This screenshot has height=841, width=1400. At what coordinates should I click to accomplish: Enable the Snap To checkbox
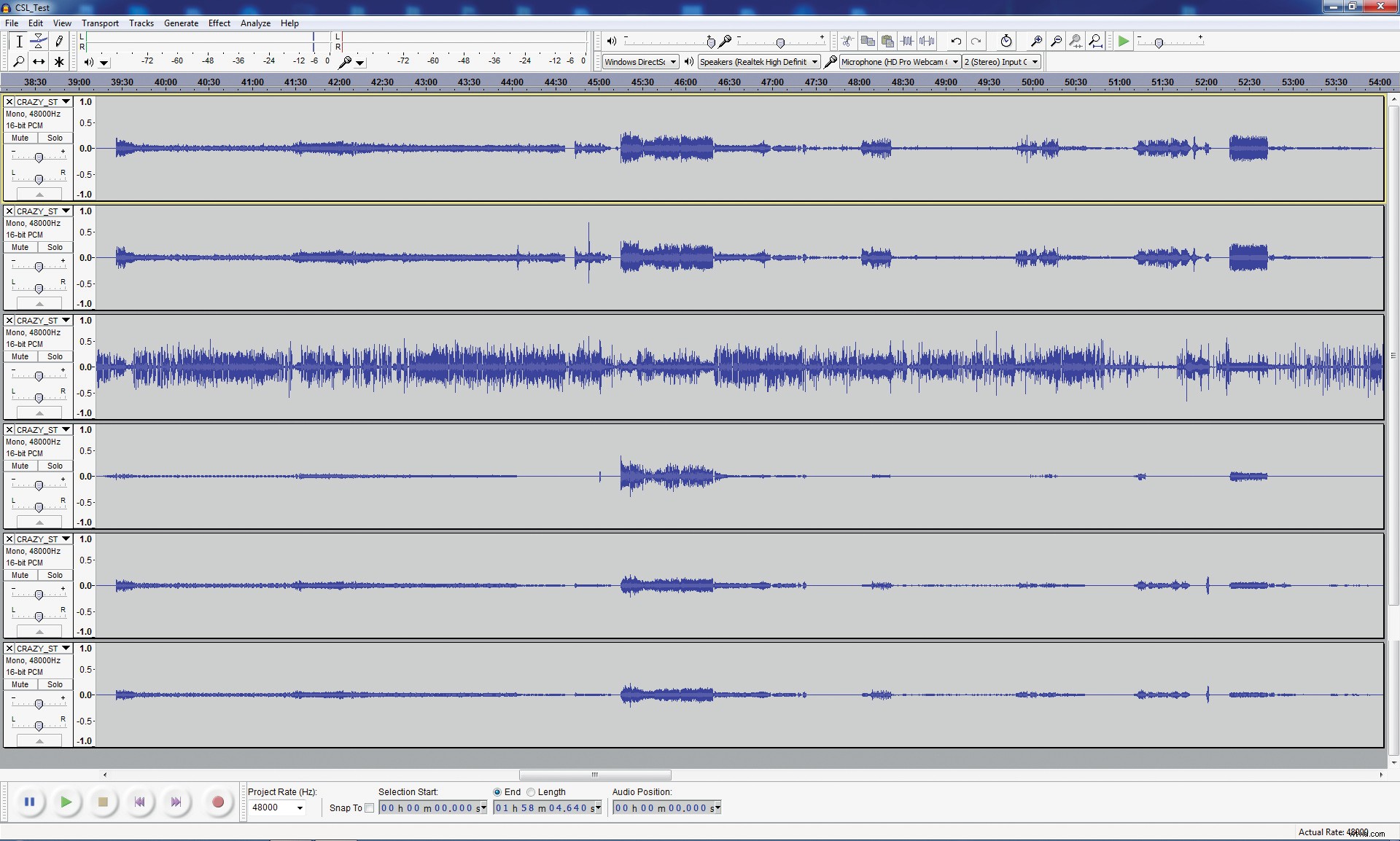click(x=369, y=808)
